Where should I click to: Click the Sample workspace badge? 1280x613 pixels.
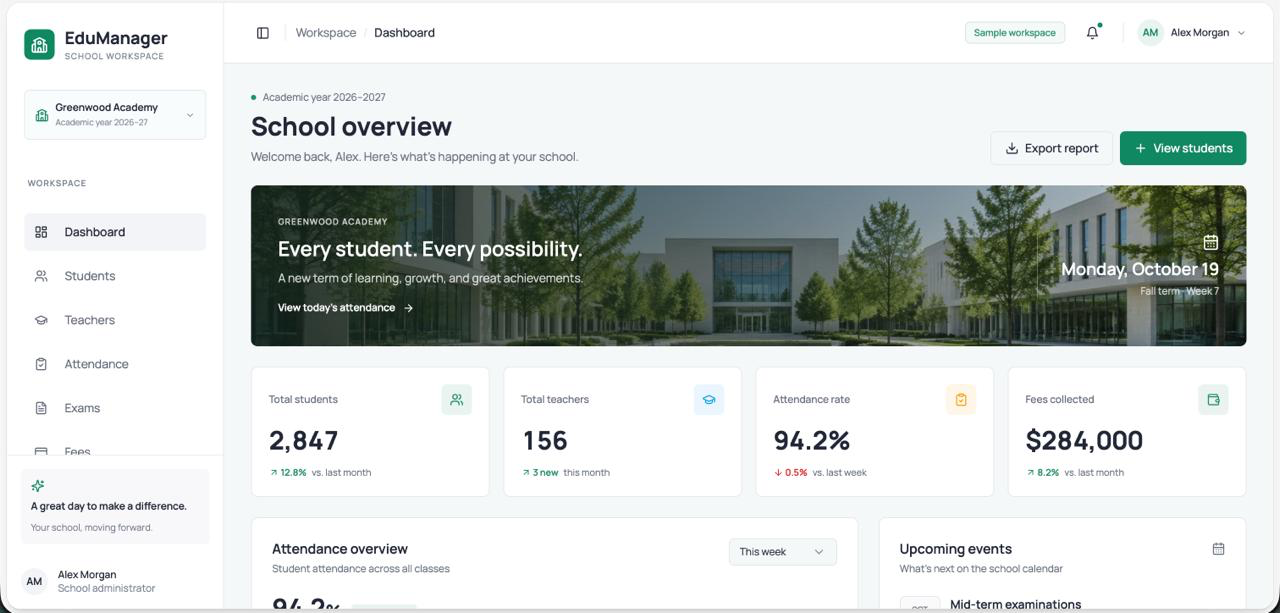coord(1015,33)
